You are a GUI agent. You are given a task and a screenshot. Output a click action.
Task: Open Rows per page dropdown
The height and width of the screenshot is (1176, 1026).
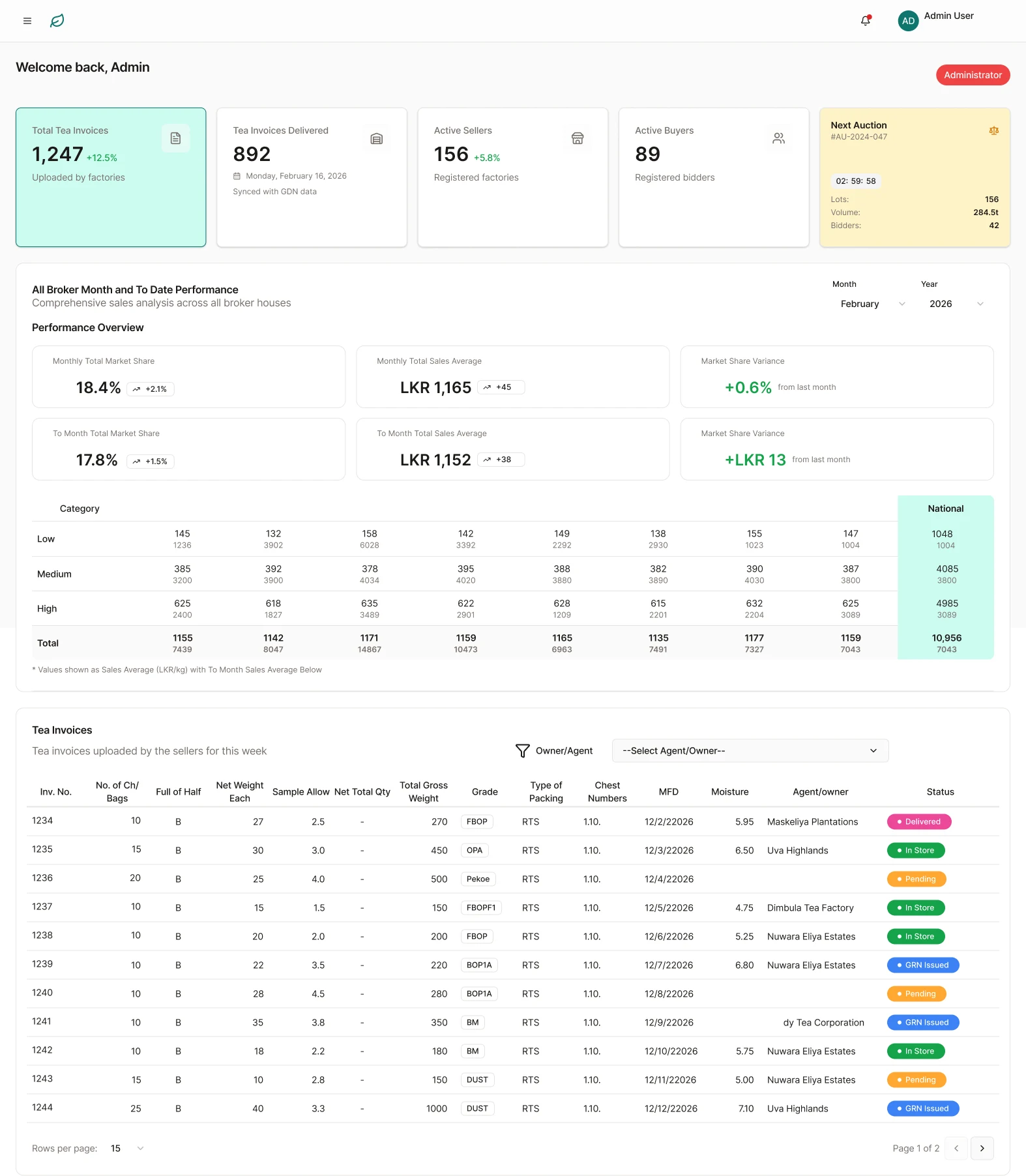[127, 1149]
